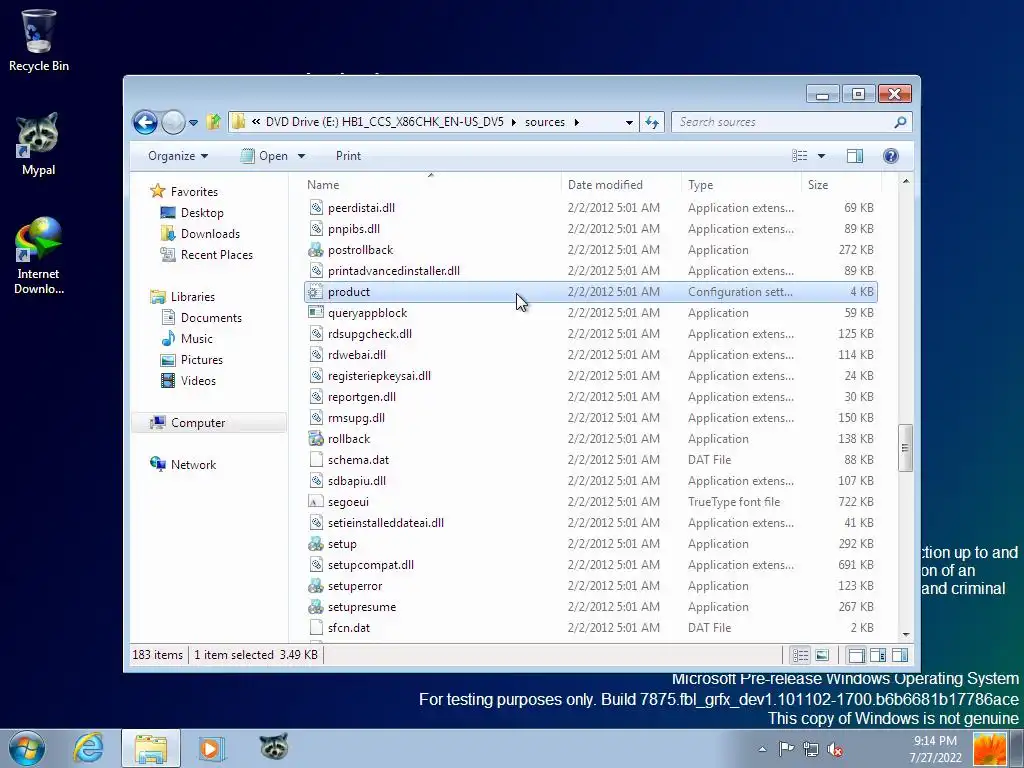Click the Up folder icon
The image size is (1024, 768).
[x=214, y=122]
